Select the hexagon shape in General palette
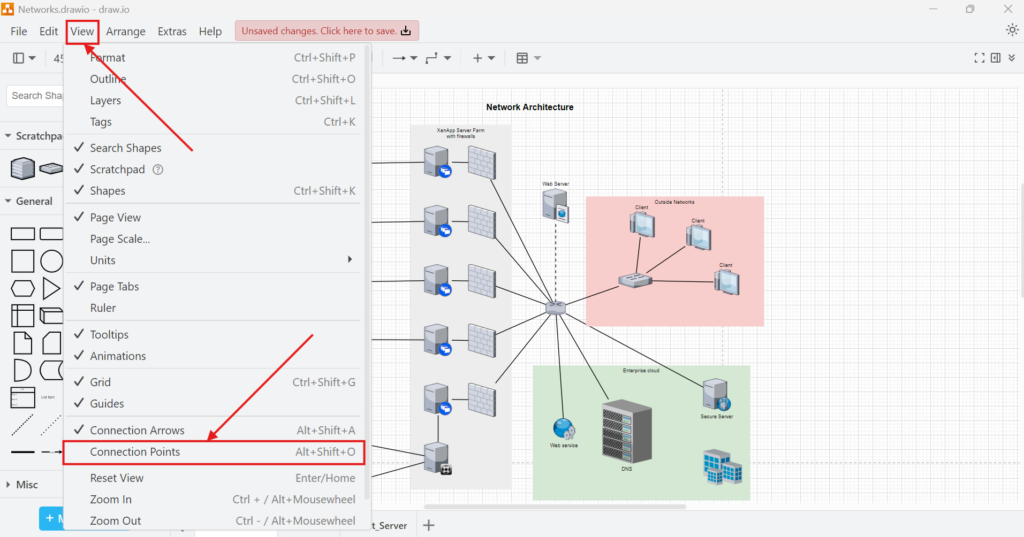 [x=22, y=289]
